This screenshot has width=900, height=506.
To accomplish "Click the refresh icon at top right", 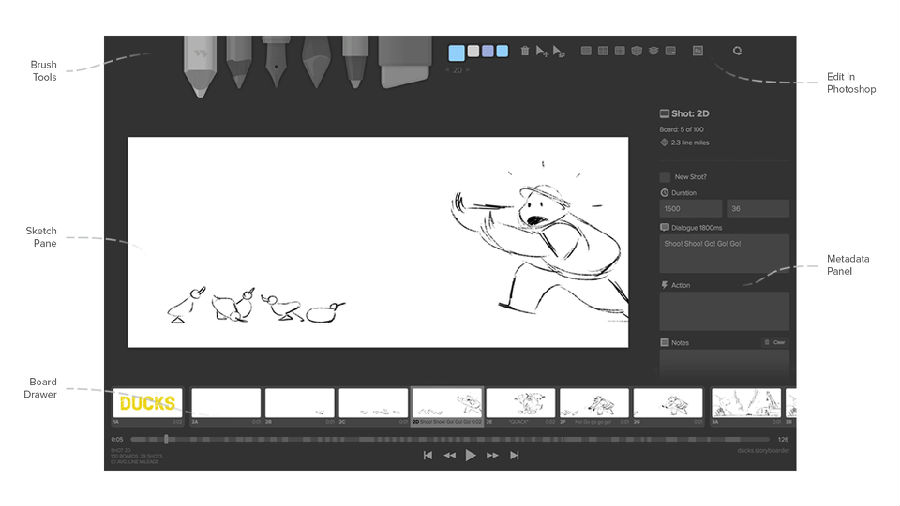I will (738, 50).
